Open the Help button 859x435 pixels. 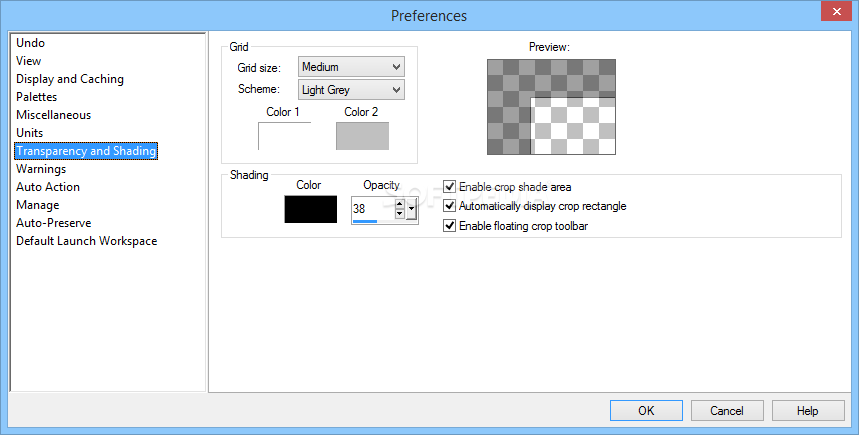click(x=808, y=410)
